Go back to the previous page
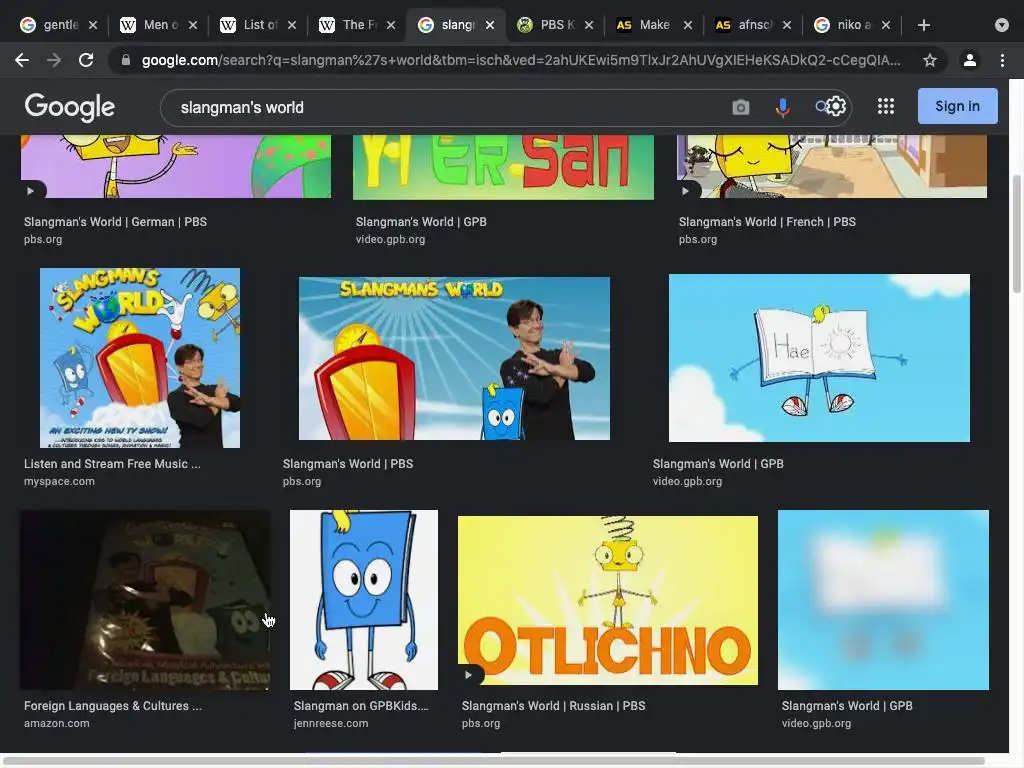The width and height of the screenshot is (1024, 768). (22, 60)
